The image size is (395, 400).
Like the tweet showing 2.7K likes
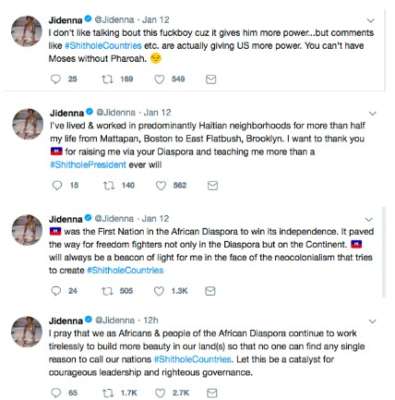coord(160,393)
